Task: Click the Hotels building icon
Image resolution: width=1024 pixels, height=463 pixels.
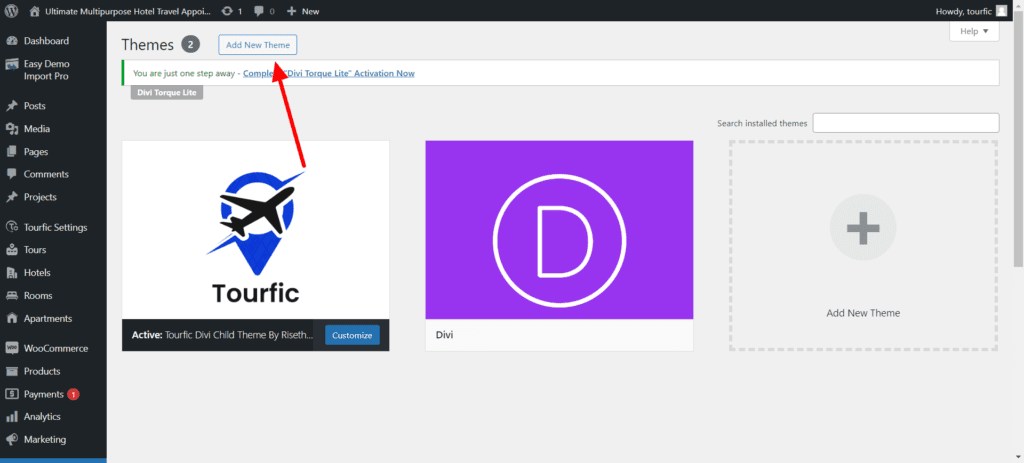Action: tap(11, 273)
